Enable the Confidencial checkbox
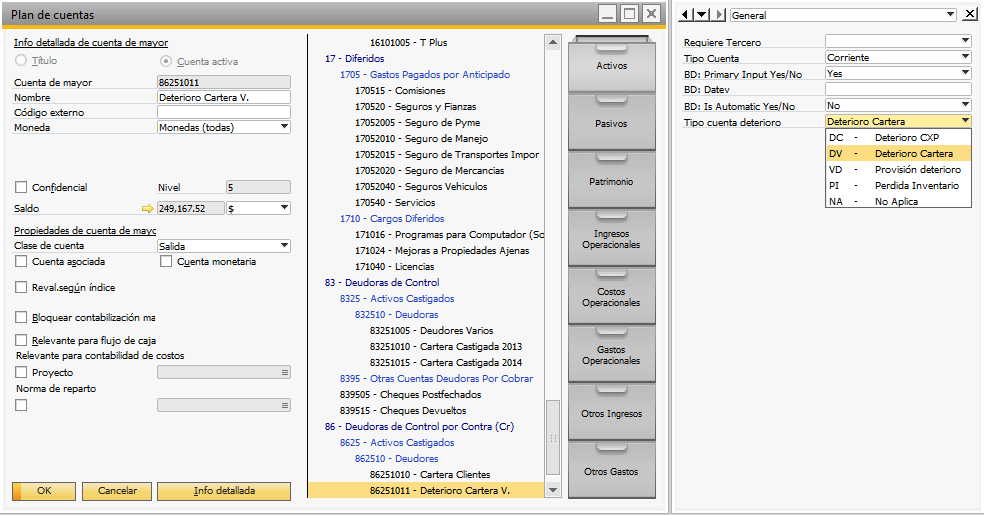The height and width of the screenshot is (515, 984). (21, 187)
